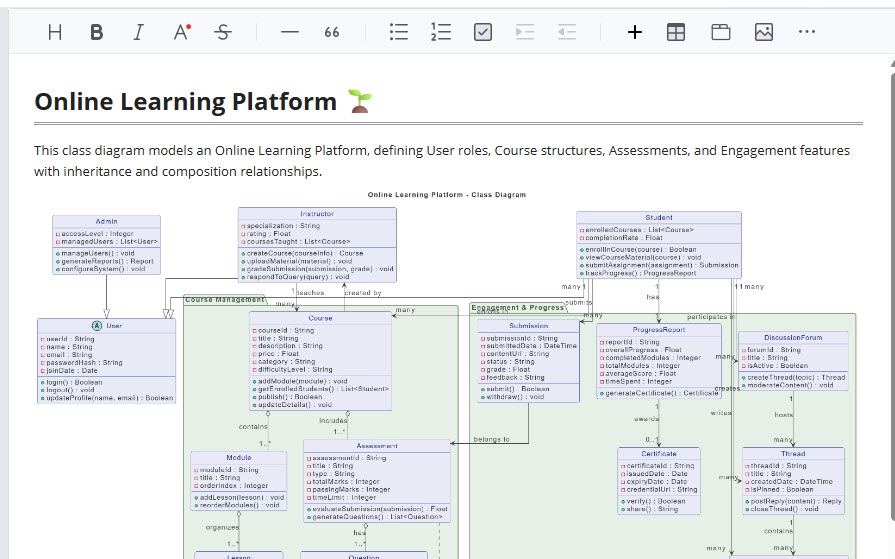Click the DiscussionForum class header
The height and width of the screenshot is (559, 895).
click(x=793, y=337)
